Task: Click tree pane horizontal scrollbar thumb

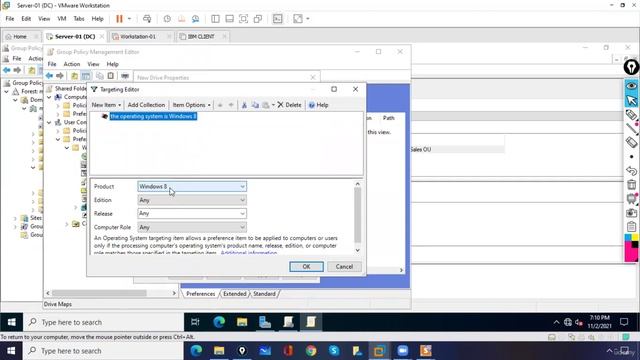Action: point(99,293)
